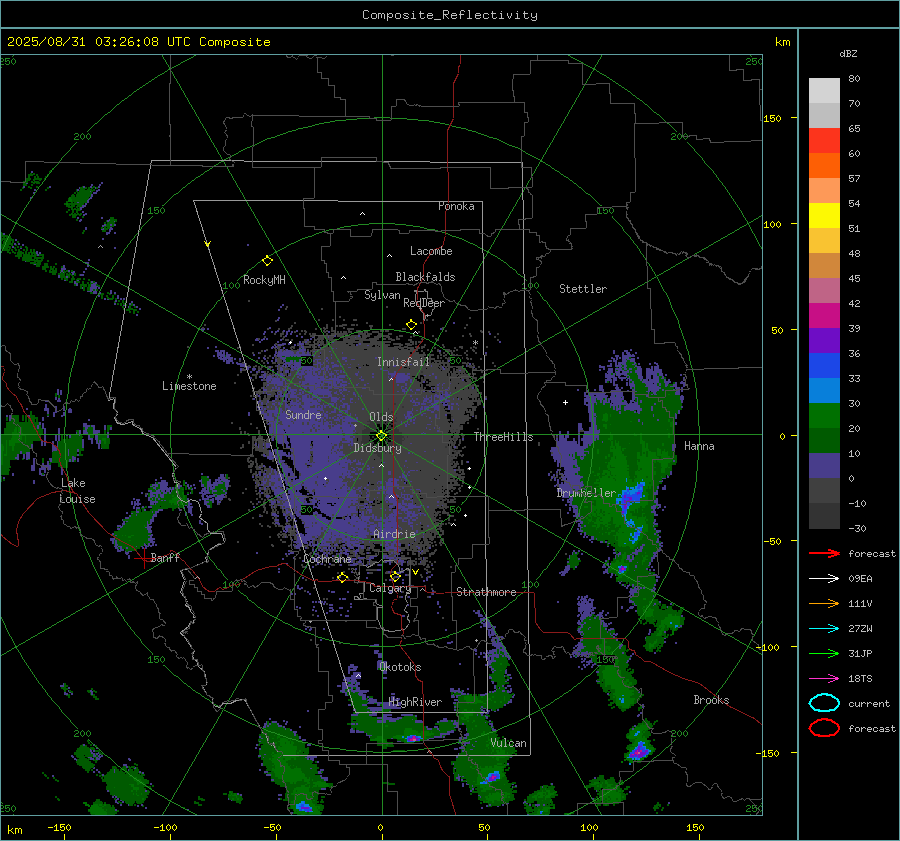
Task: Click the ThreeHills town label
Action: pos(503,437)
